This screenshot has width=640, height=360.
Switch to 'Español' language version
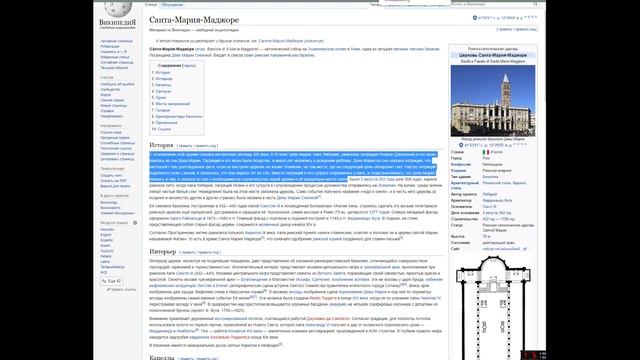107,240
